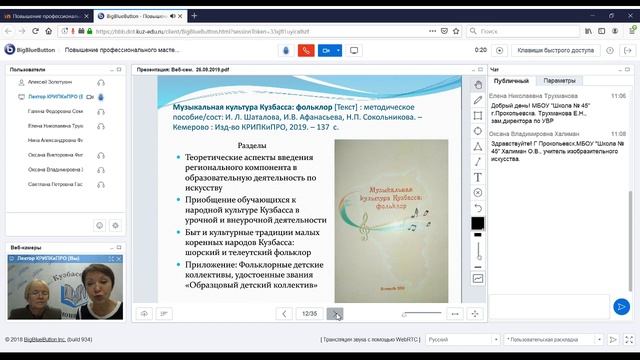Undo the last whiteboard annotation
The width and height of the screenshot is (640, 360).
478,208
